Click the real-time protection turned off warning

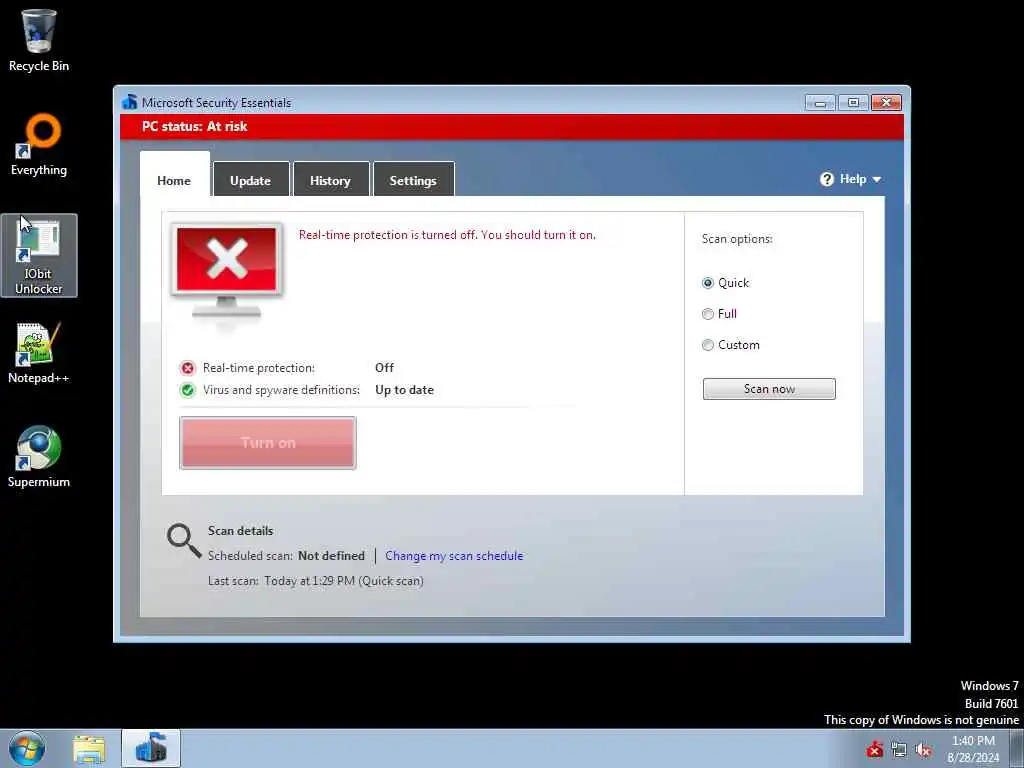click(x=447, y=235)
